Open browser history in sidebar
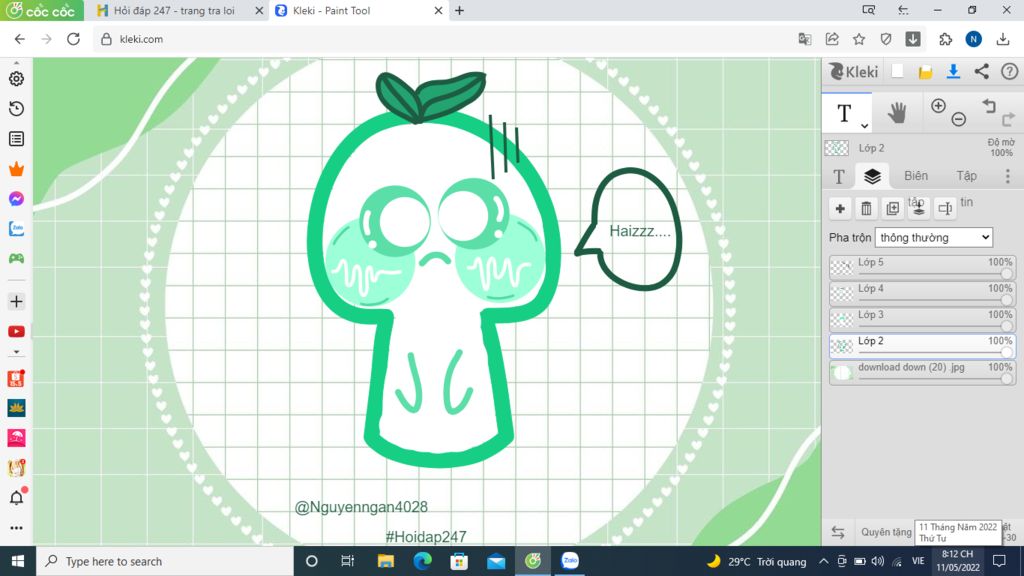 [16, 108]
